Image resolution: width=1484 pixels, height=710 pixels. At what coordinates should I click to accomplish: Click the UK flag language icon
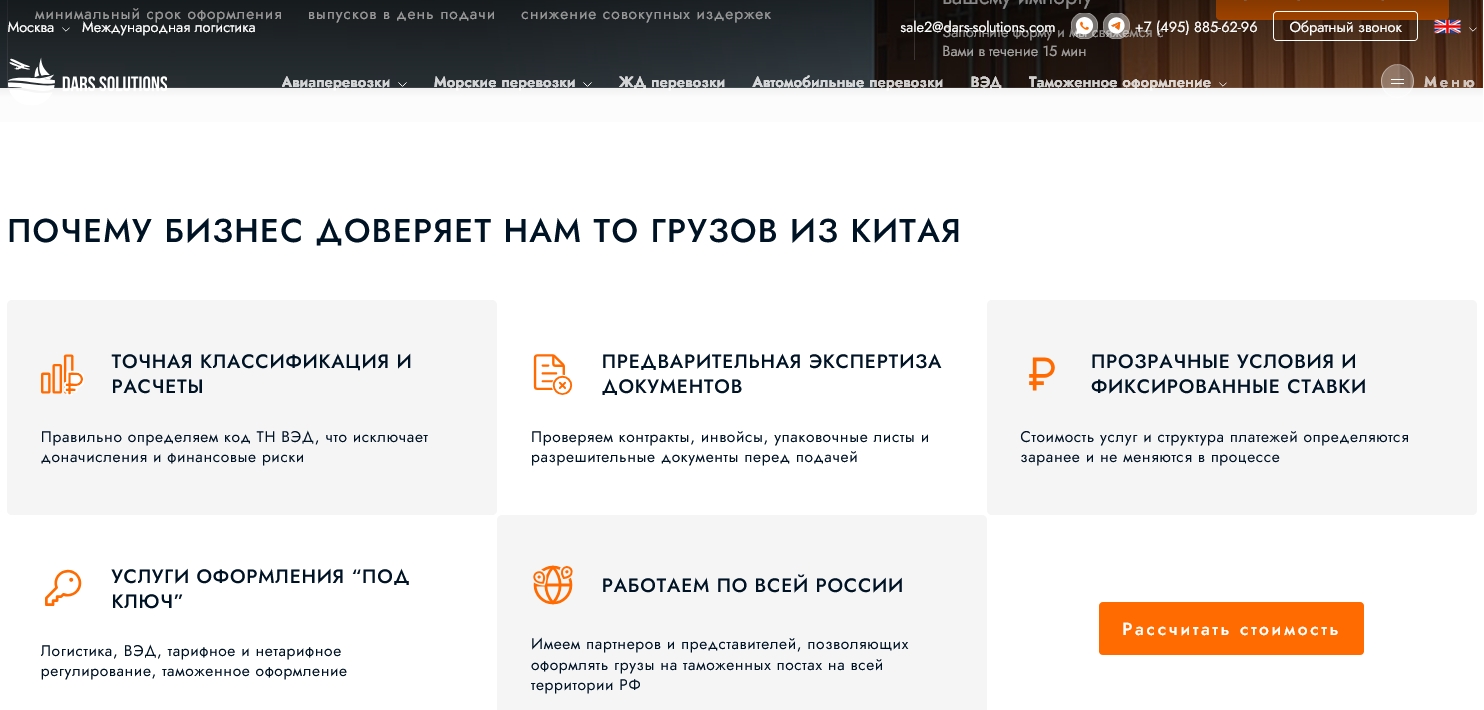pyautogui.click(x=1447, y=27)
